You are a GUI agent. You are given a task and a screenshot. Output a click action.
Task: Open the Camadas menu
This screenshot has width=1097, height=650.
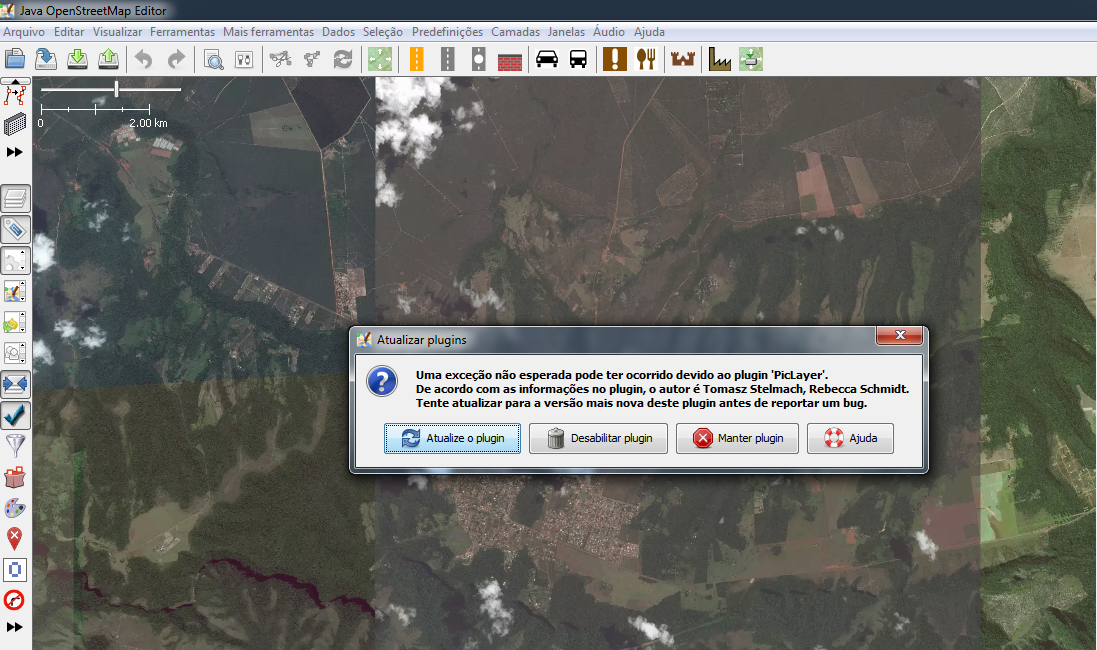point(515,32)
